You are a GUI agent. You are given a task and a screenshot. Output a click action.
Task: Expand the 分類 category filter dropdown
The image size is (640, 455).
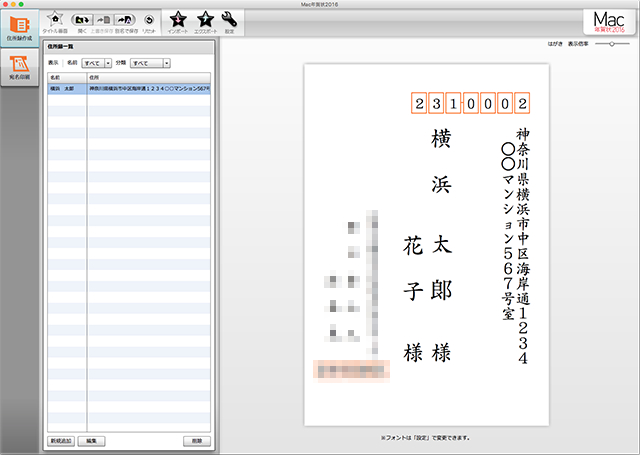(x=150, y=62)
